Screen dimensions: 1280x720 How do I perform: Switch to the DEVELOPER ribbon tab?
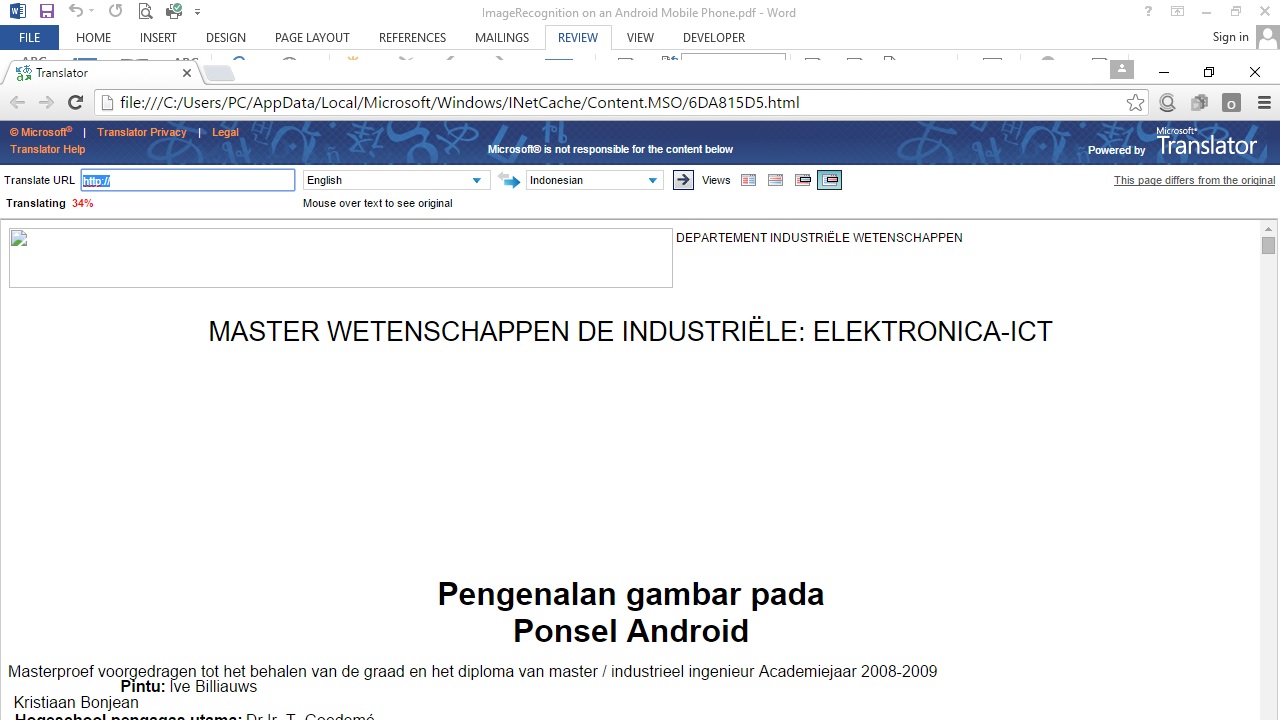714,37
